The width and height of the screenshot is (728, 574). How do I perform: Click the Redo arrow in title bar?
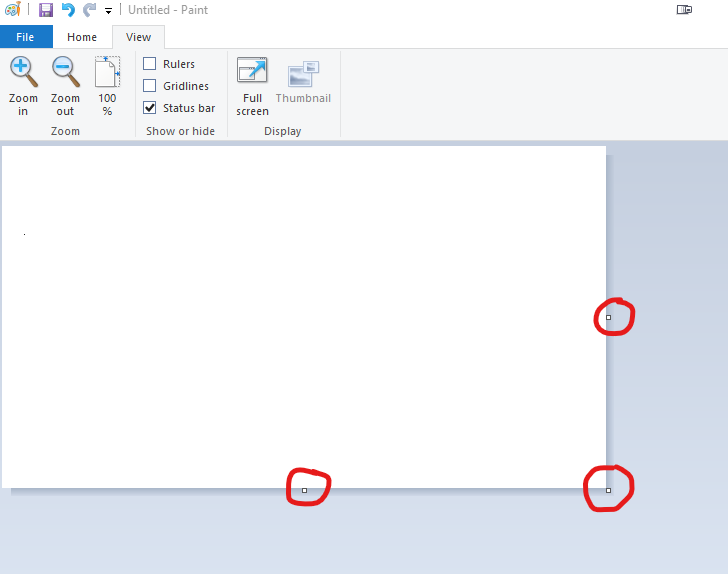coord(89,10)
